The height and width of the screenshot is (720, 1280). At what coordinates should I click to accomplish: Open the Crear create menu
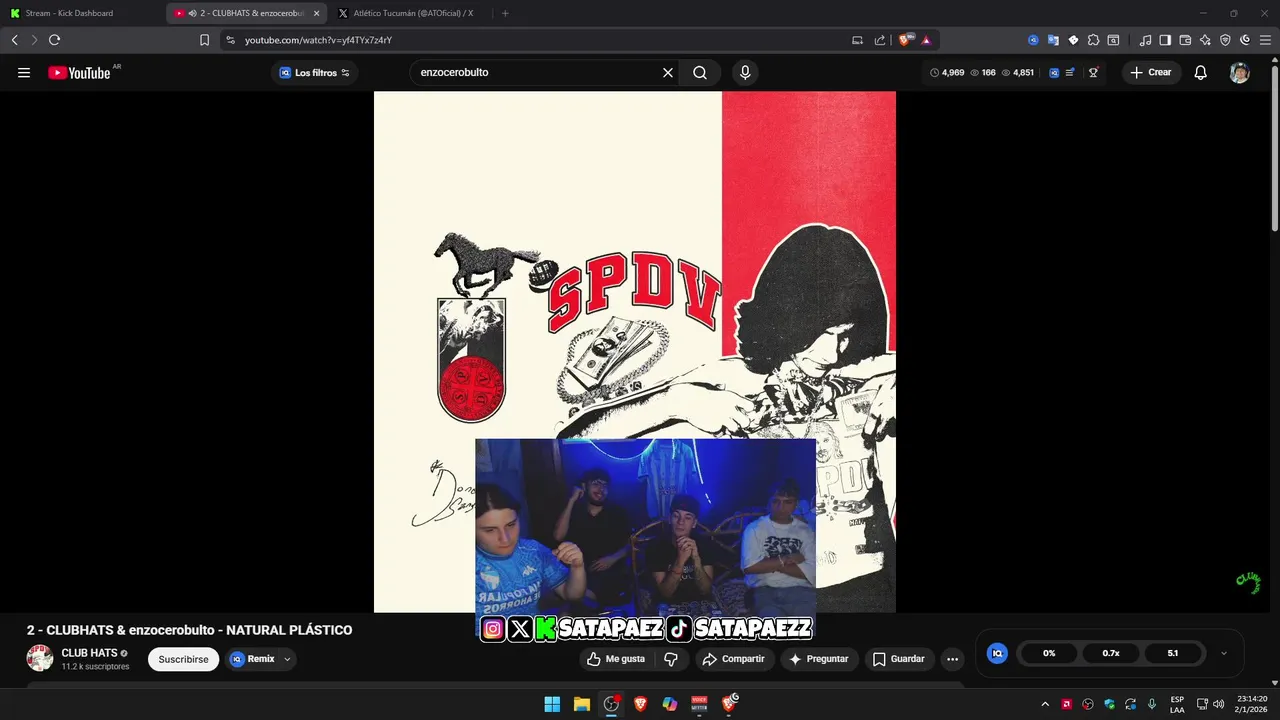[1151, 73]
